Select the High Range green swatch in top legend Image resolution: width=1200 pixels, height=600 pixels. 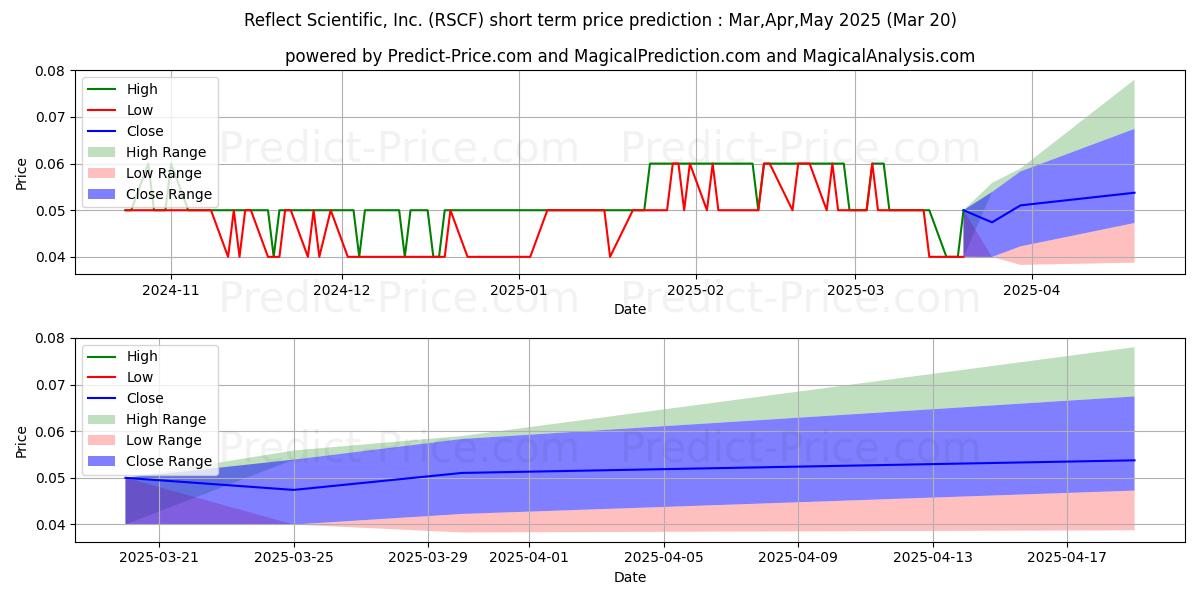(x=103, y=152)
